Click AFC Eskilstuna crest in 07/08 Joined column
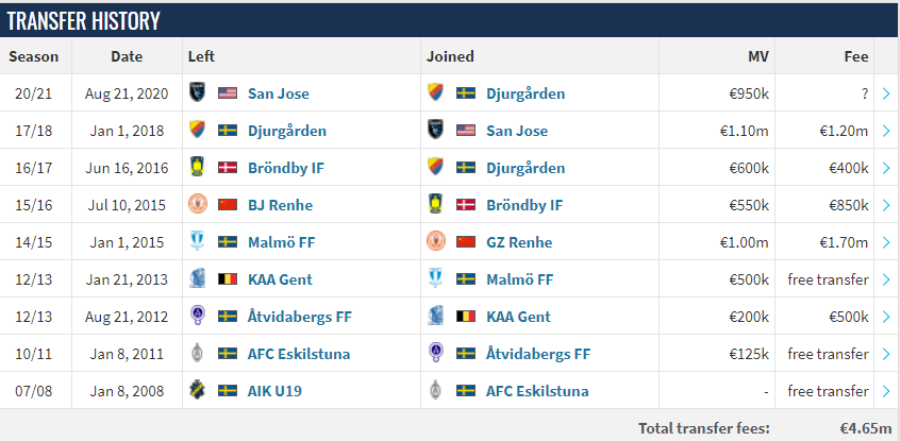 [x=436, y=391]
